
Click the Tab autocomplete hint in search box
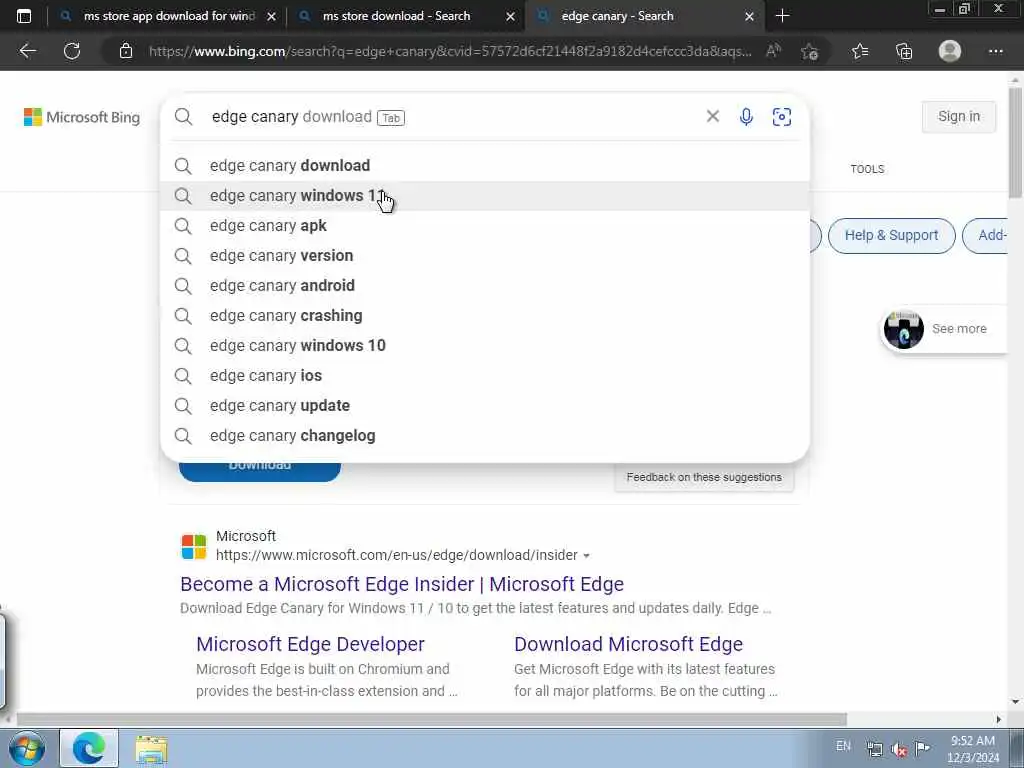pos(391,118)
